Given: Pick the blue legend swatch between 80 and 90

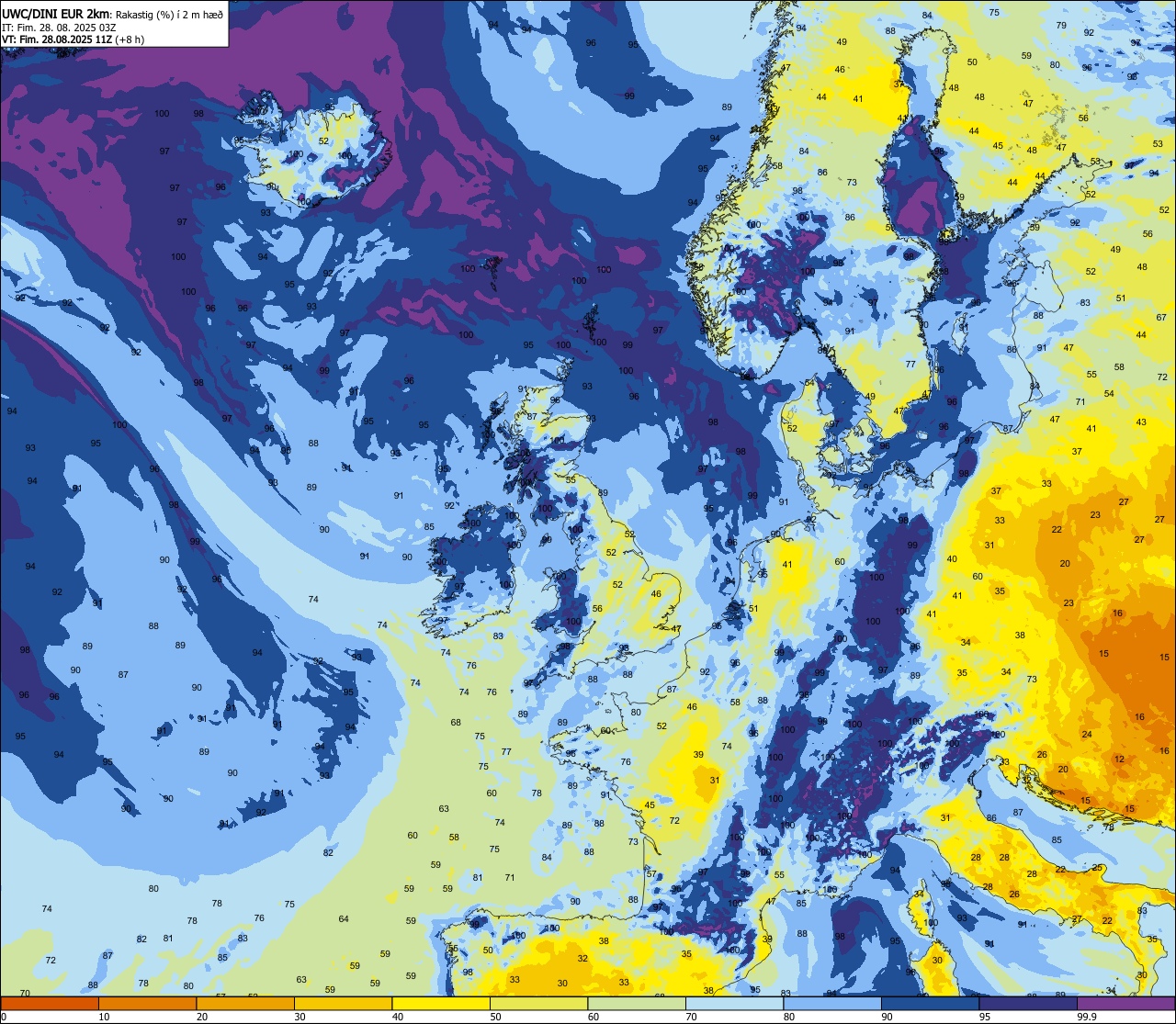Looking at the screenshot, I should tap(832, 1003).
